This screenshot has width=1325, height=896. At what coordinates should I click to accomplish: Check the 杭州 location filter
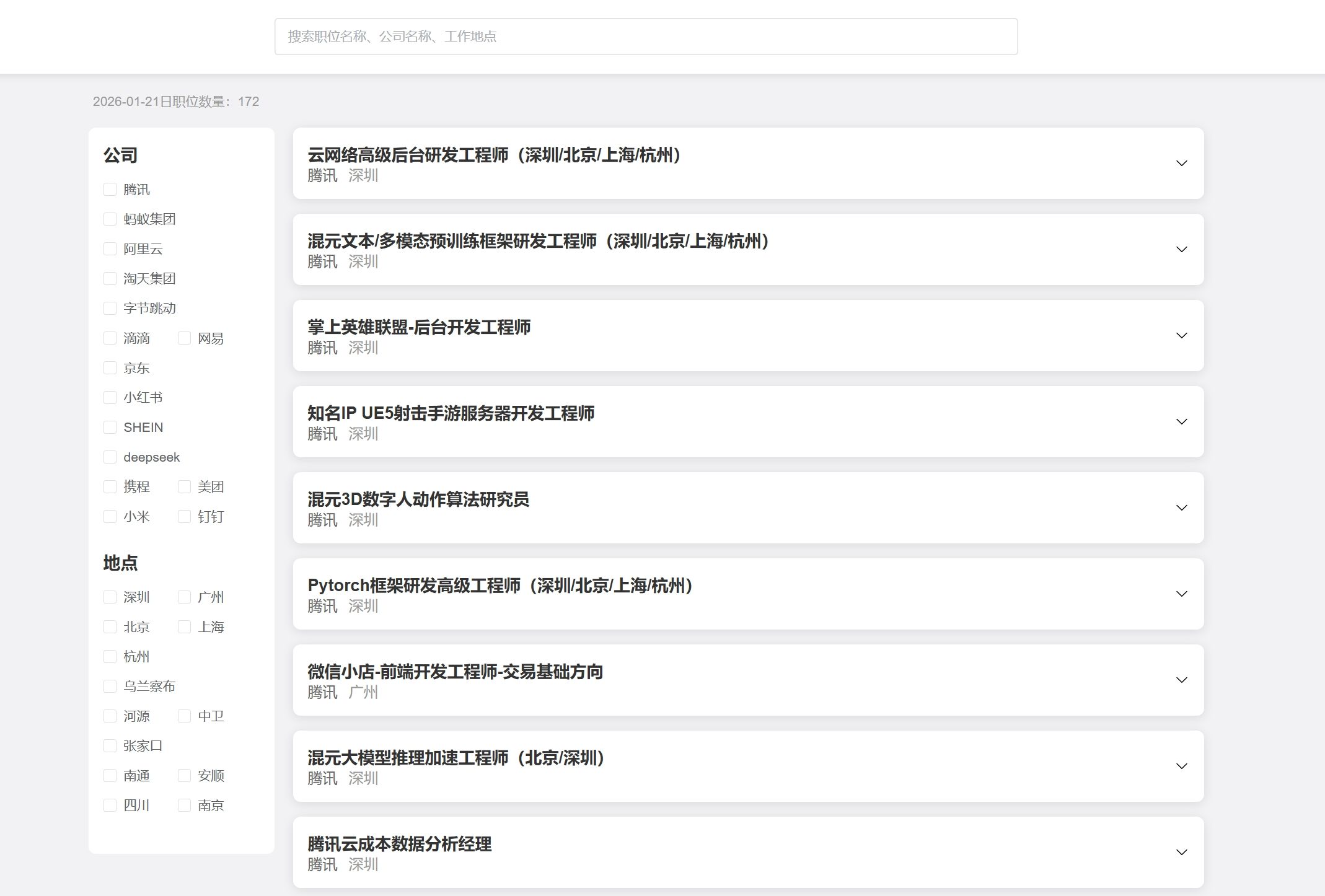click(x=110, y=657)
